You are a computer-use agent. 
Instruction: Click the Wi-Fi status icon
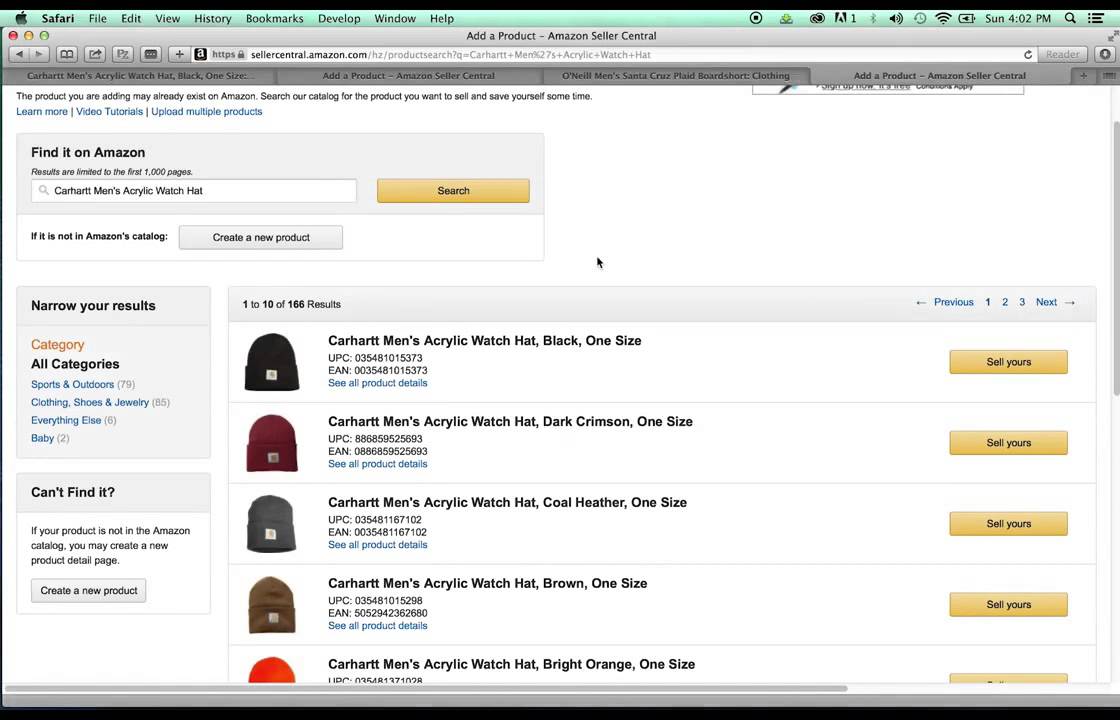943,19
